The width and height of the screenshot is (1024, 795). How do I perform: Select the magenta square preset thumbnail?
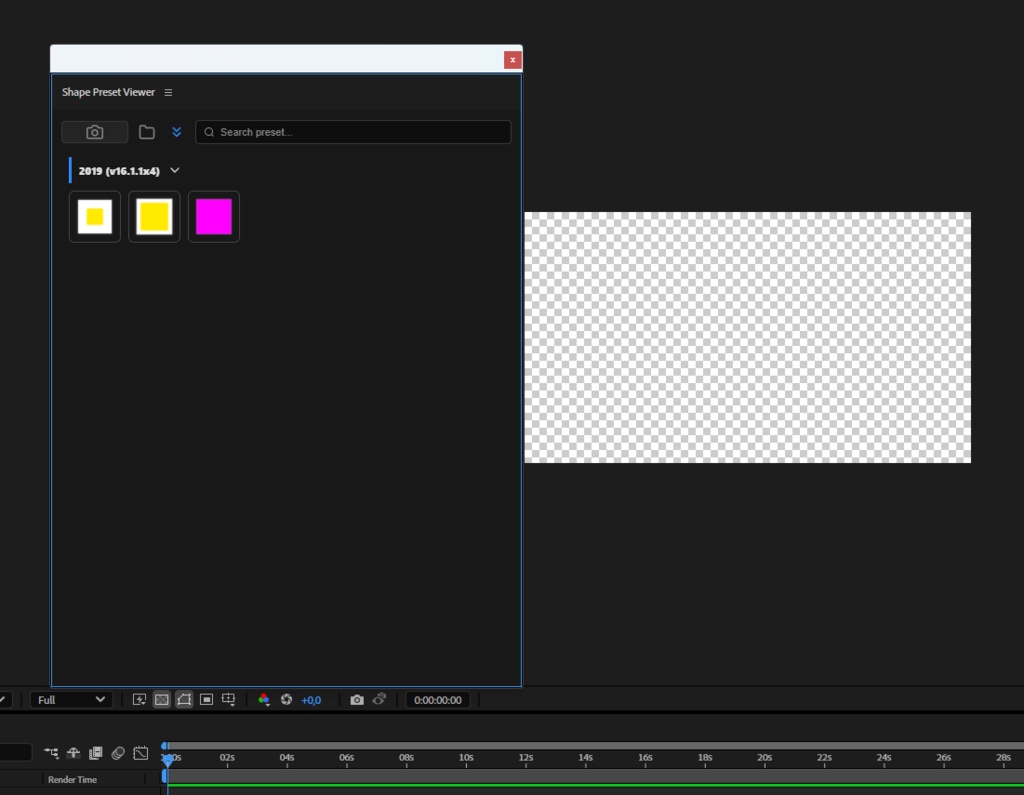(x=214, y=217)
